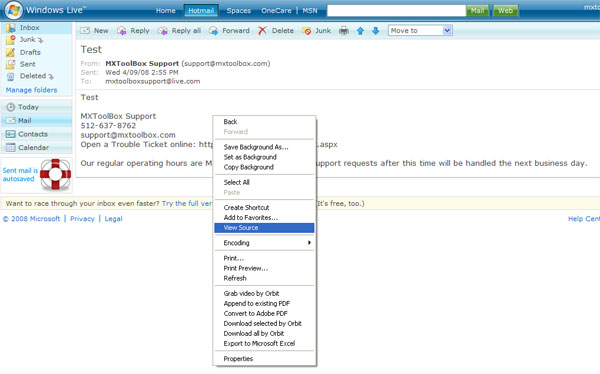This screenshot has height=374, width=600.
Task: Click the Deleted folder trash icon
Action: (11, 77)
